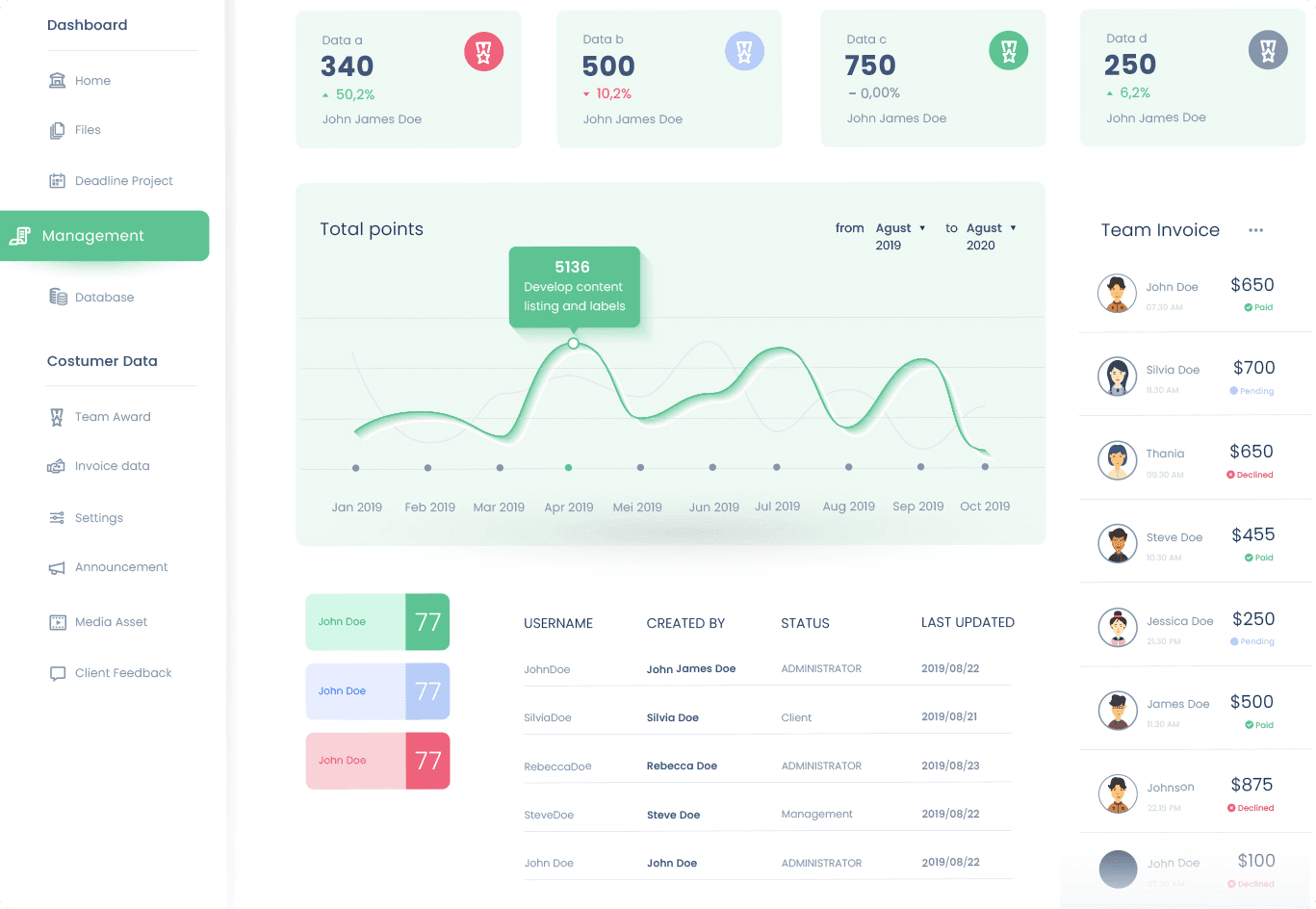Open Client Feedback in sidebar
This screenshot has width=1316, height=909.
[x=111, y=673]
